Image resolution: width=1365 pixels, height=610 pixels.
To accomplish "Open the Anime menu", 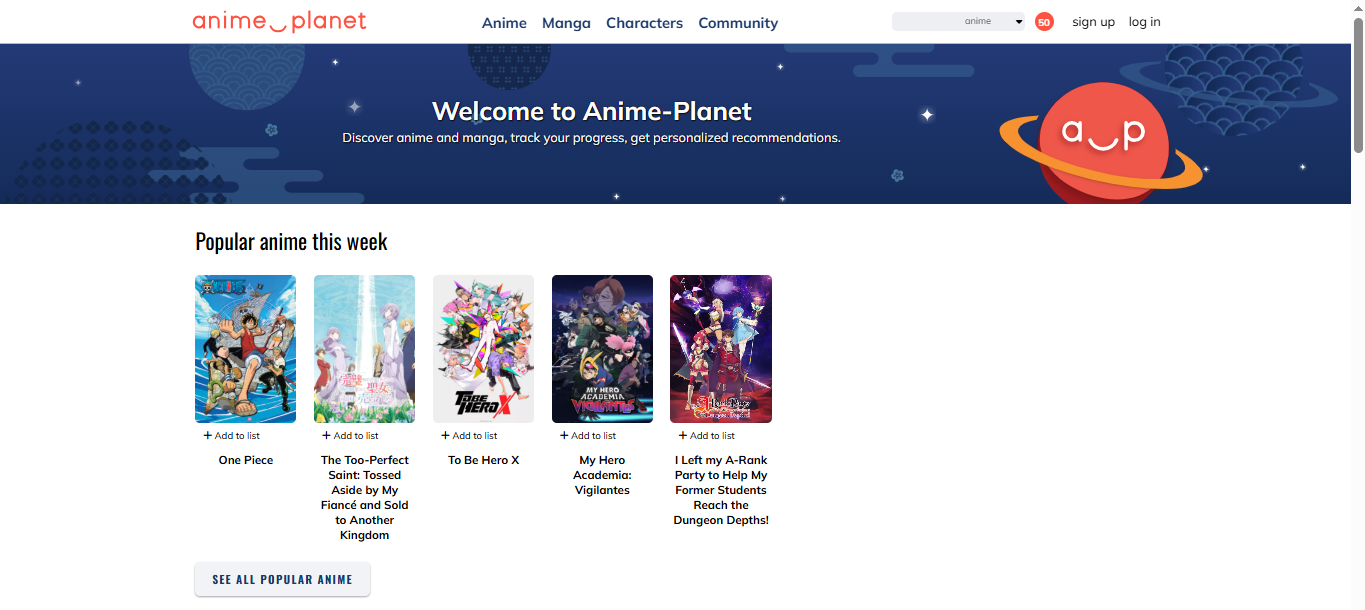I will pyautogui.click(x=504, y=23).
